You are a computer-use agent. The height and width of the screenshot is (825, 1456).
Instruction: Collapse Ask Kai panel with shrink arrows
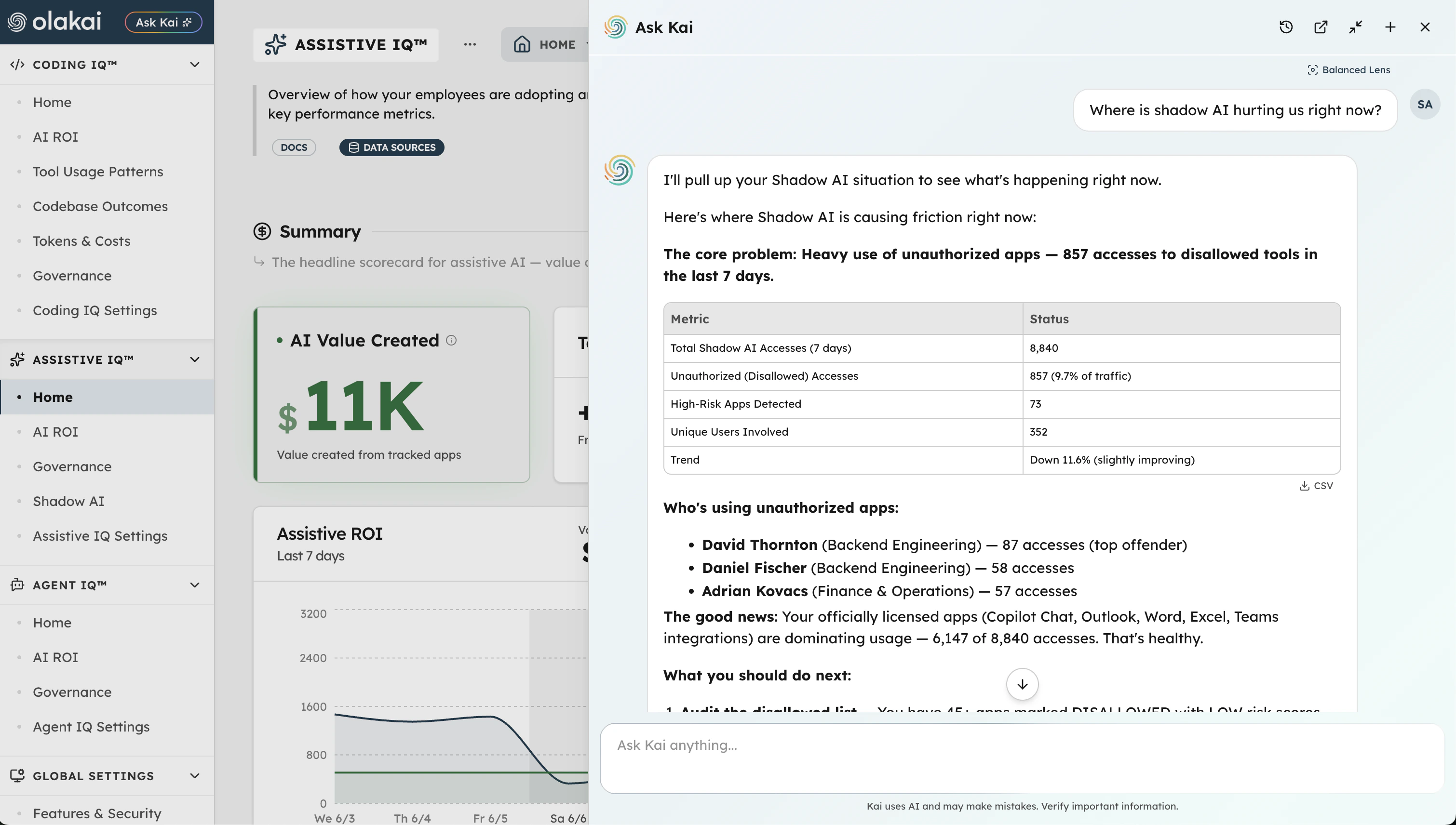1355,27
